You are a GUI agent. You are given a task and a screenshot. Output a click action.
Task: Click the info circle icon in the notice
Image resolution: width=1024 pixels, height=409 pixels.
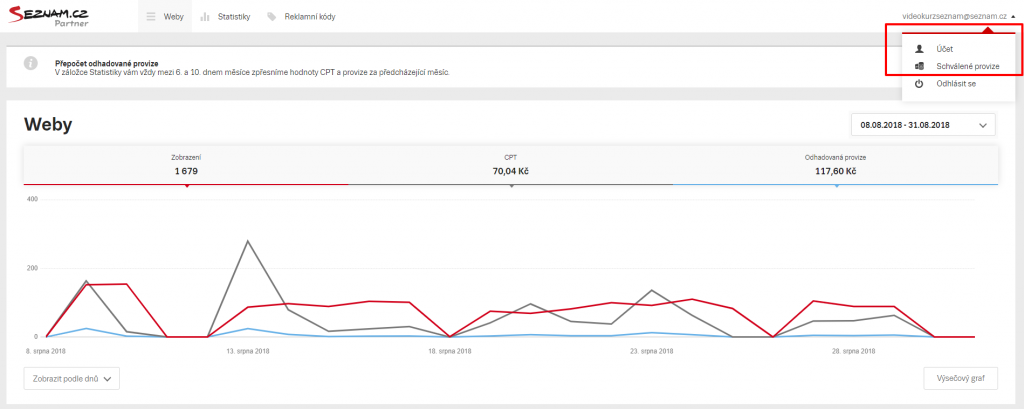(30, 63)
